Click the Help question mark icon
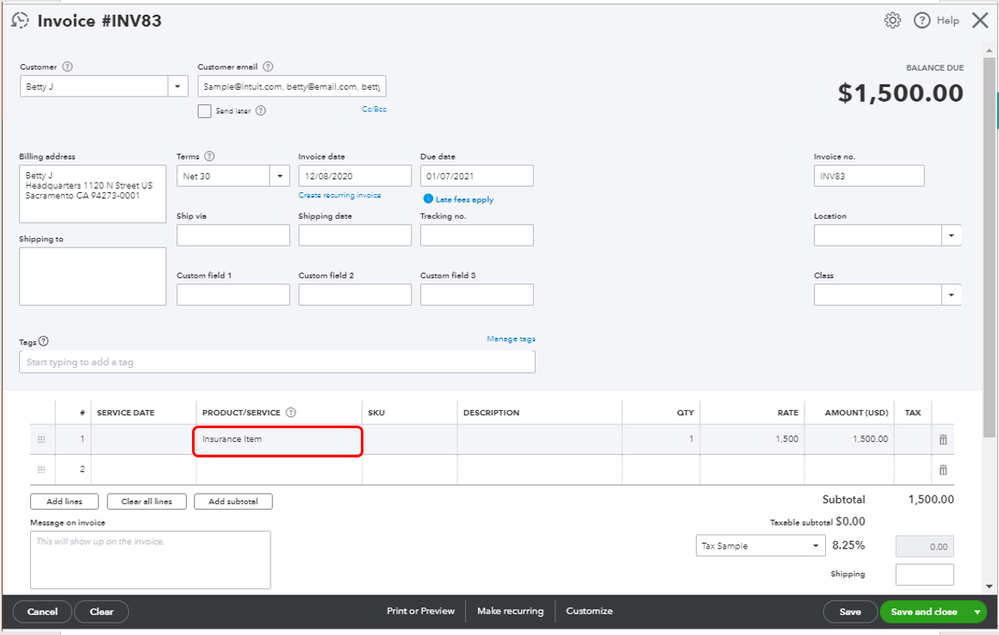This screenshot has height=635, width=999. [x=921, y=20]
